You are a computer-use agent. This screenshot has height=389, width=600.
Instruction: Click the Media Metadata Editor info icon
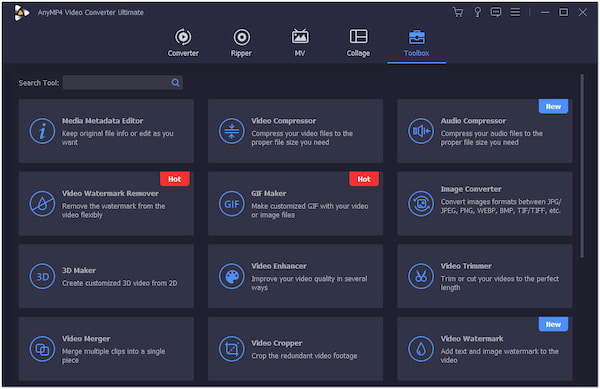pos(42,131)
